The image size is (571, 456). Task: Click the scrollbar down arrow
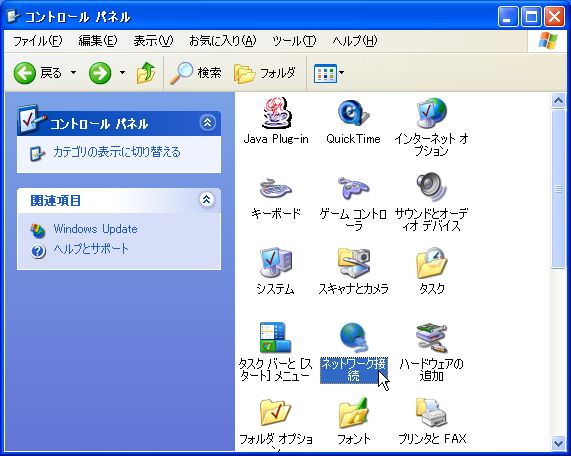coord(559,443)
